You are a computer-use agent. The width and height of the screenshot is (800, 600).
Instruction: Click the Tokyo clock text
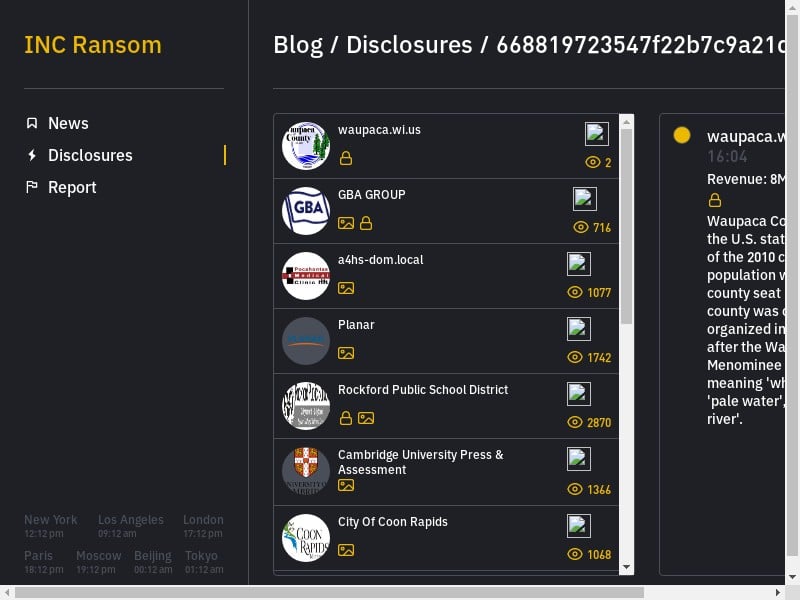[x=204, y=562]
